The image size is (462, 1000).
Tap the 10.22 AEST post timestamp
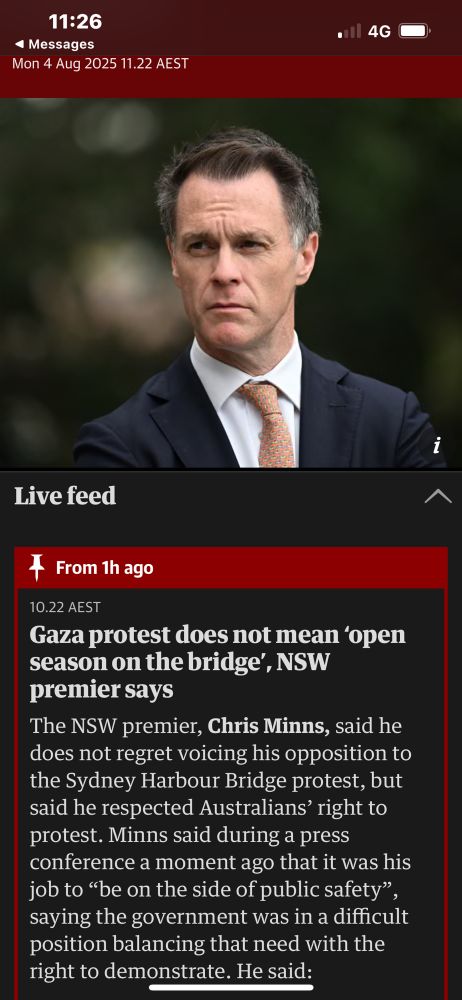[65, 607]
